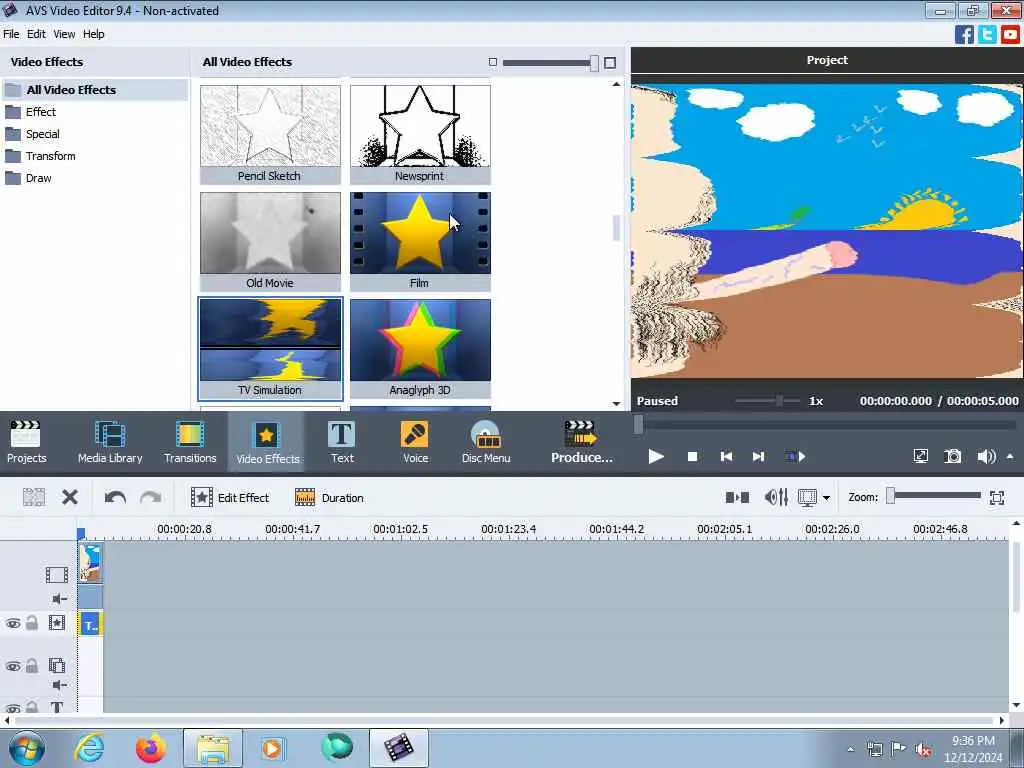Go to next scene
This screenshot has height=768, width=1024.
(795, 456)
